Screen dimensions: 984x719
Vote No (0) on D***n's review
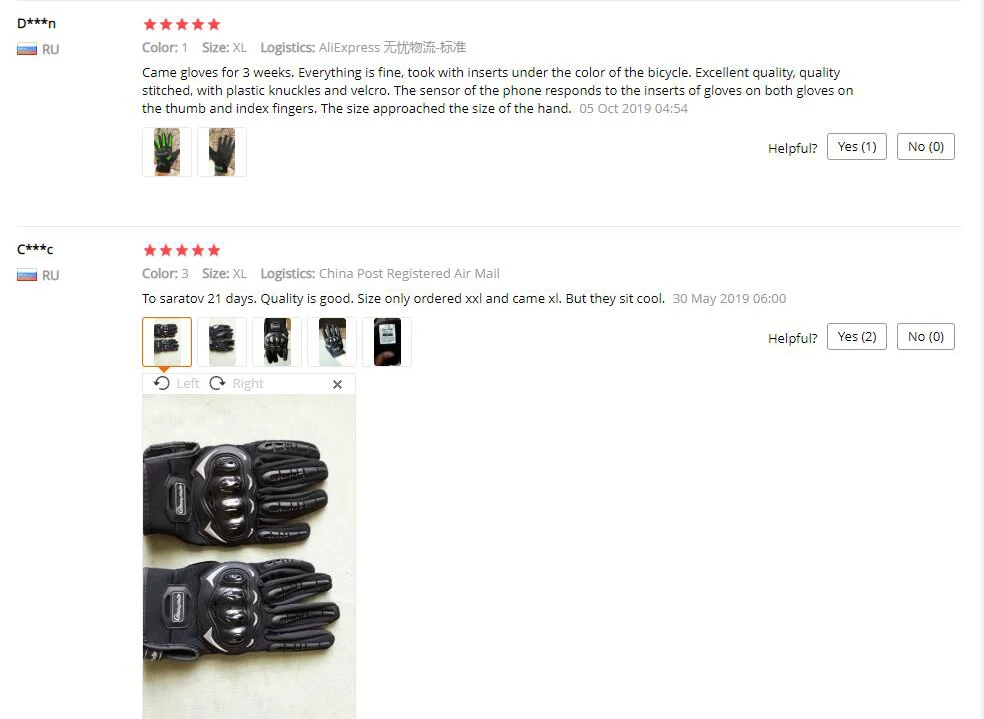coord(926,147)
